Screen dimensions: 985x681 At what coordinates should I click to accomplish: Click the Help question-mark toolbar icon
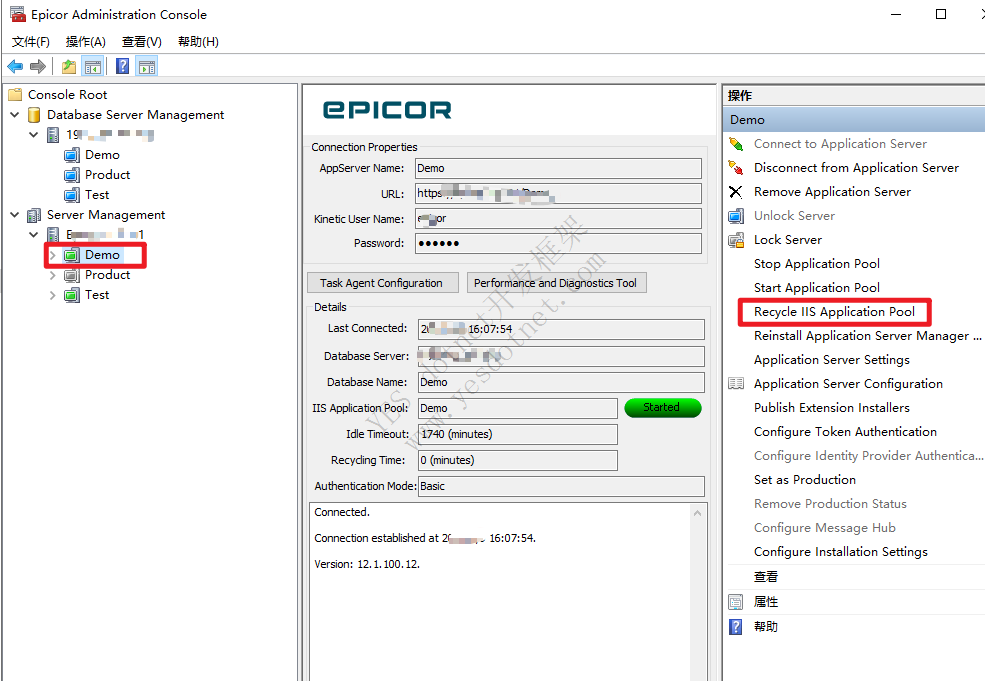[x=121, y=66]
